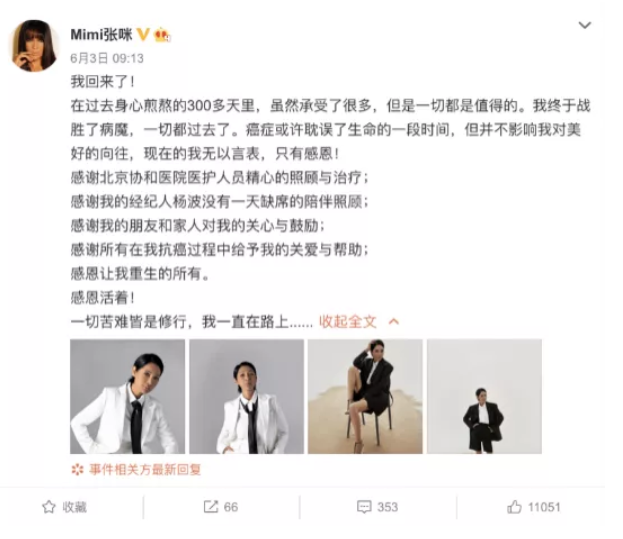Viewport: 623px width, 539px height.
Task: Collapse post with 收起全文 link
Action: 348,322
